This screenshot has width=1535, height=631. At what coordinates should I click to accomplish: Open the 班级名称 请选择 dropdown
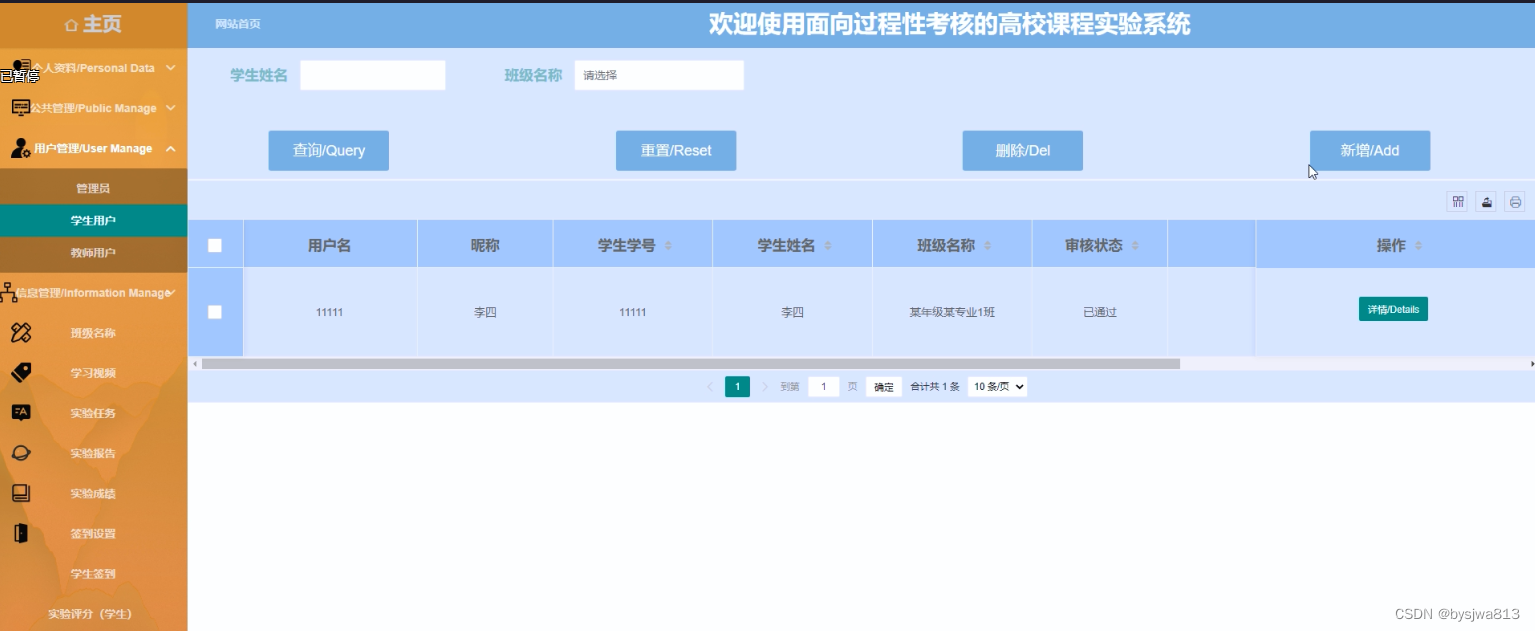659,75
